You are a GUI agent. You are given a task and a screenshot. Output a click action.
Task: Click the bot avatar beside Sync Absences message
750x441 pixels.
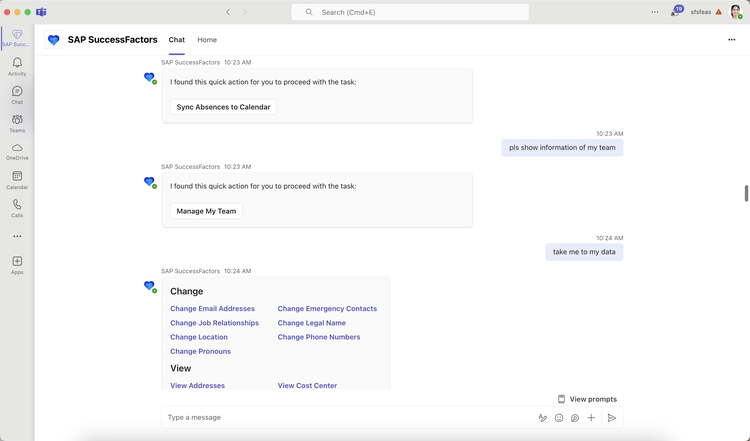pos(150,78)
